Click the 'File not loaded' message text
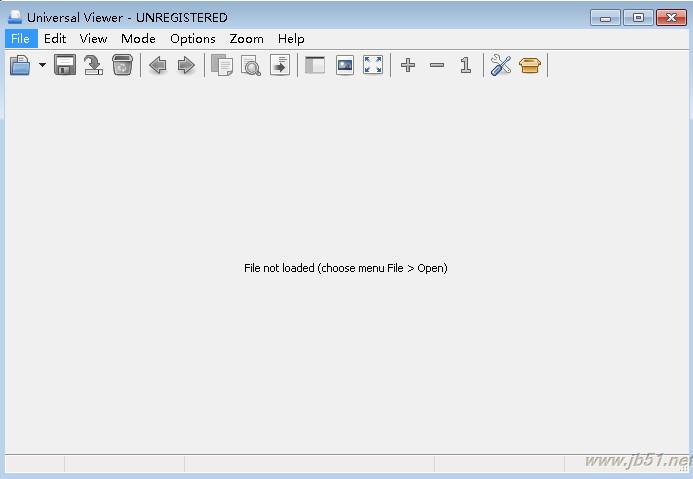 coord(346,268)
